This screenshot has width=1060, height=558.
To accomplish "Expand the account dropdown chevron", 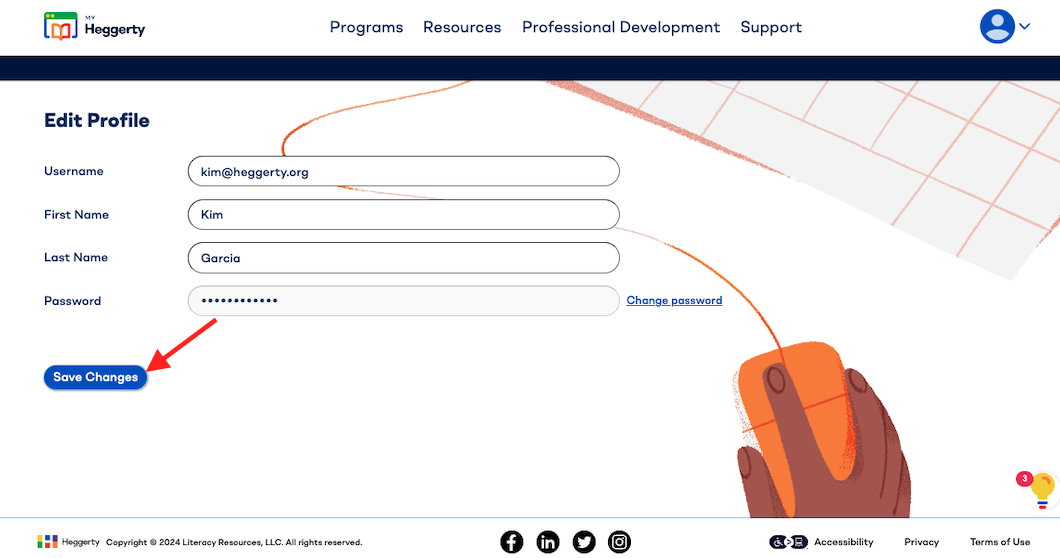I will (x=1025, y=26).
